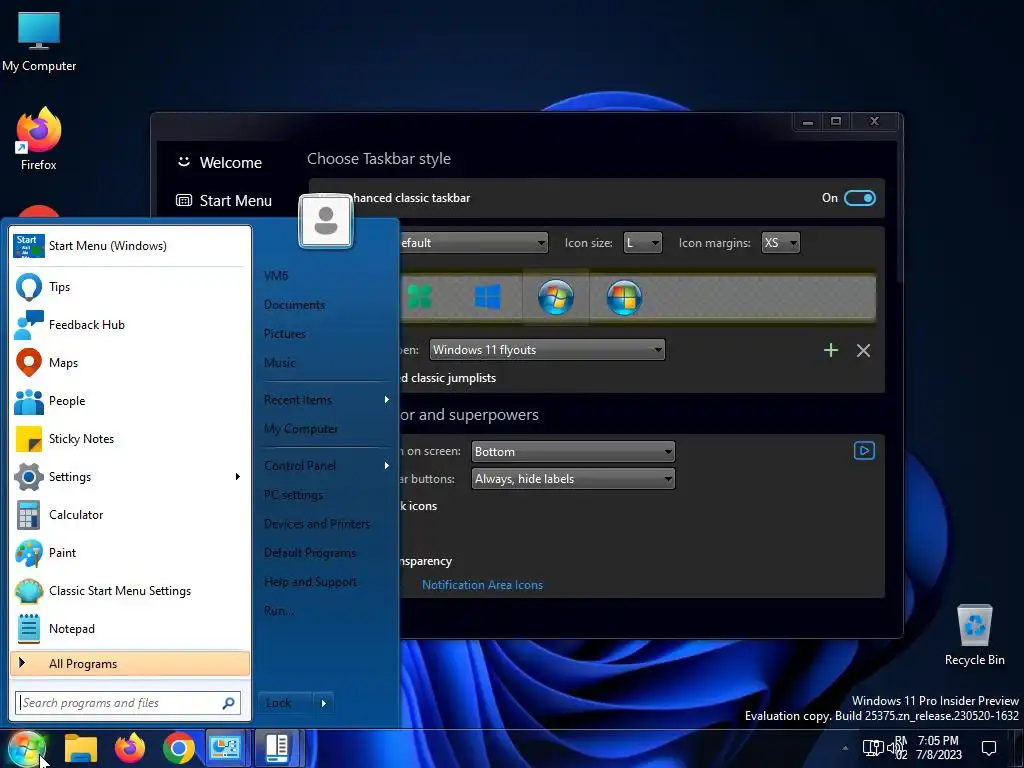Screen dimensions: 1024x768
Task: Remove start button with the X icon
Action: [x=863, y=351]
